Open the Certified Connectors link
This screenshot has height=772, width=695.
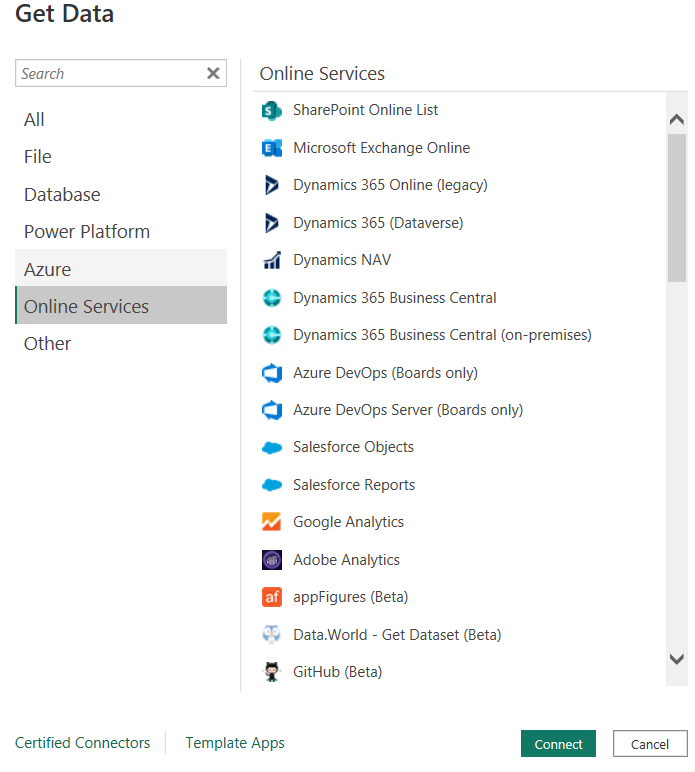coord(82,743)
